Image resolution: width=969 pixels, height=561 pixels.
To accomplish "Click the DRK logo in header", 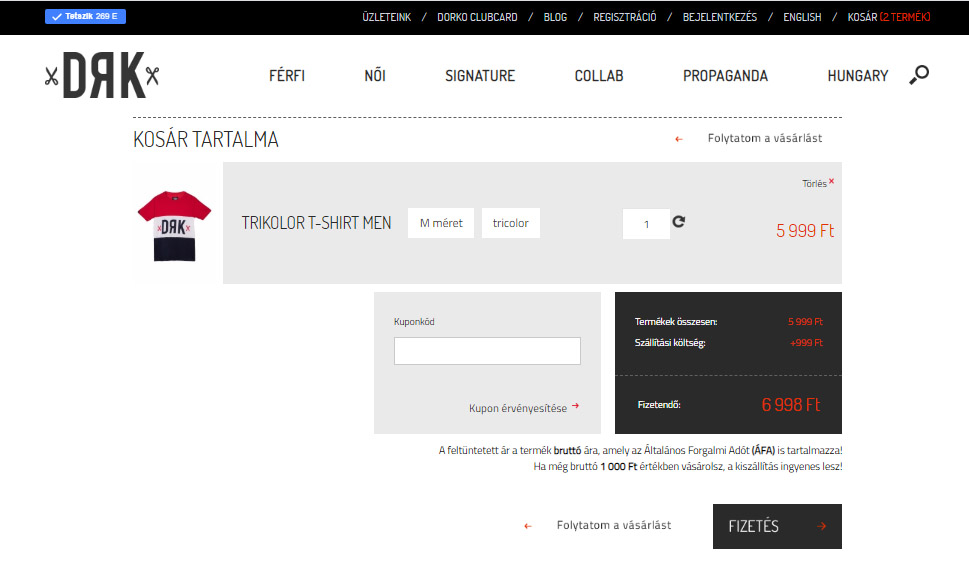I will 102,76.
